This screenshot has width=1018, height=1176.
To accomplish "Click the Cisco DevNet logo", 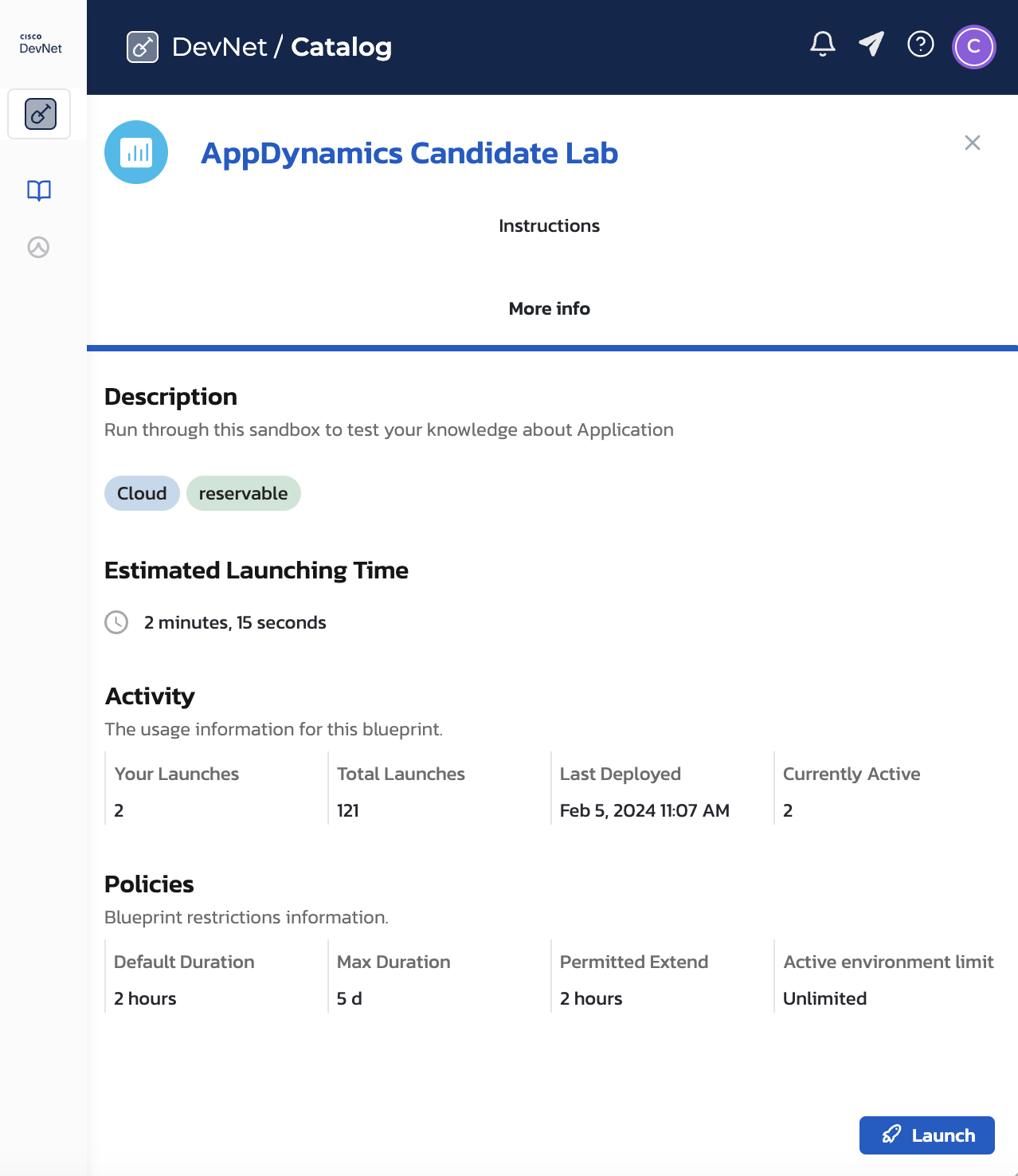I will pos(41,44).
